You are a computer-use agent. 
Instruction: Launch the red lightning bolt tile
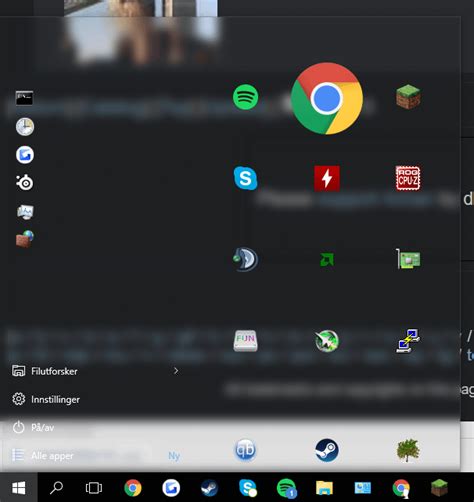[327, 178]
